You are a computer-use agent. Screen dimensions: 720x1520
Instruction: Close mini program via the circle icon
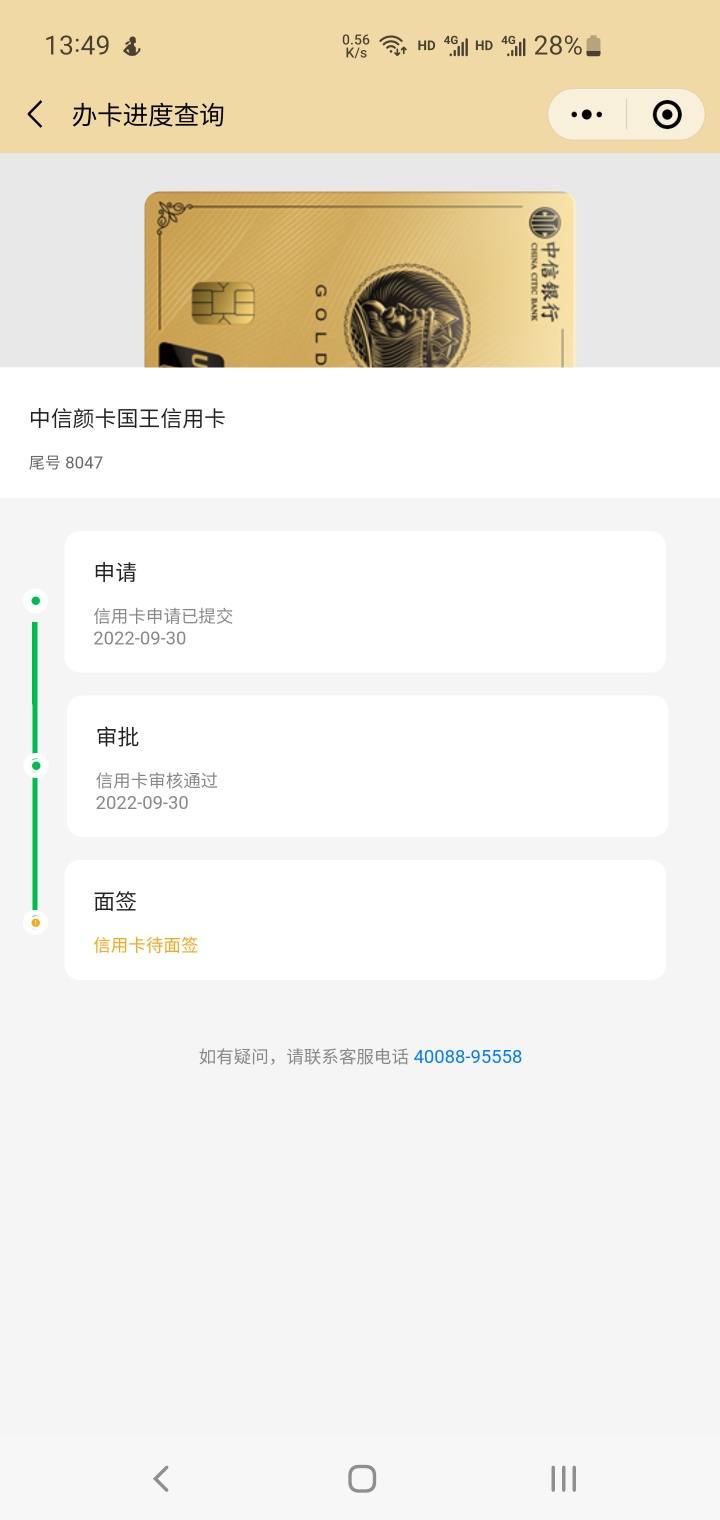pos(667,114)
